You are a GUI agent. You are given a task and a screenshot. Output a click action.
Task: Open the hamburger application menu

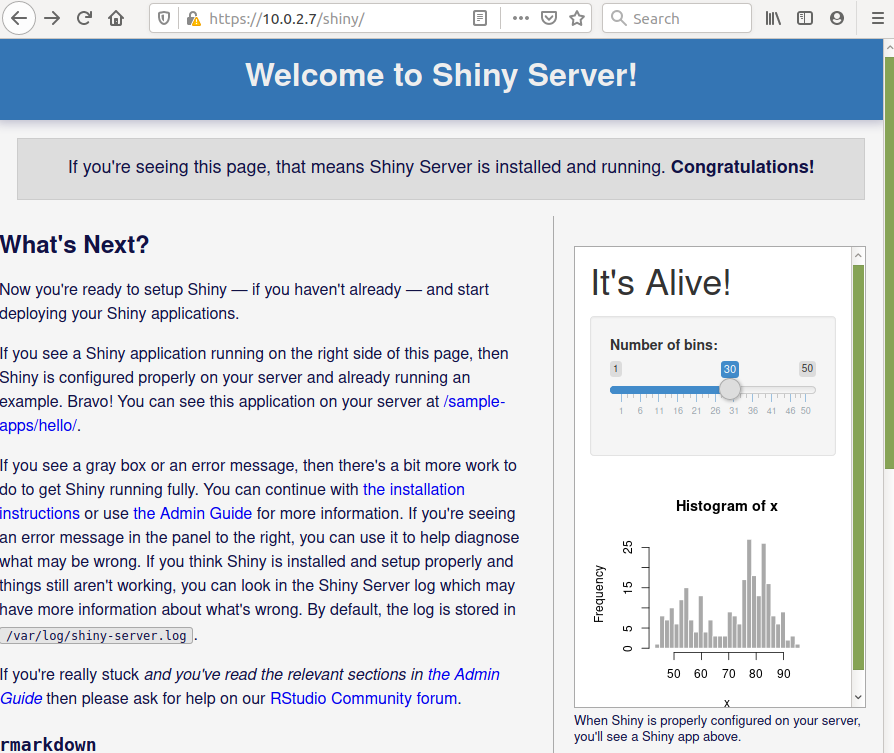tap(878, 19)
